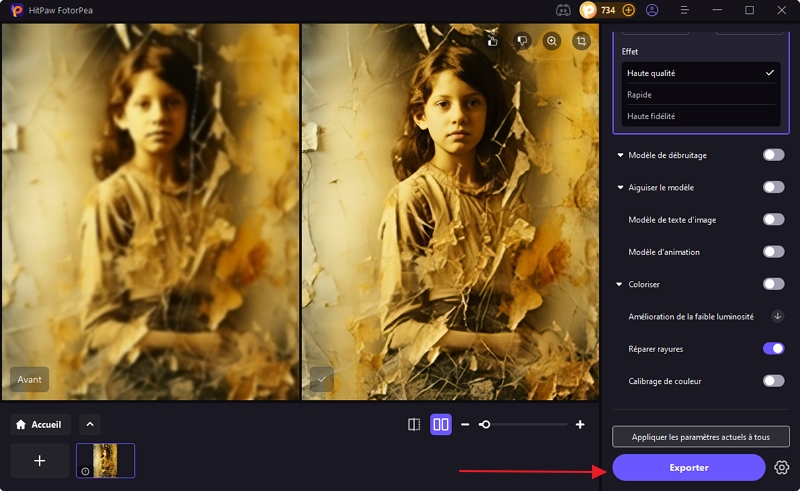Click the Modèle de texte d'image label

[672, 220]
